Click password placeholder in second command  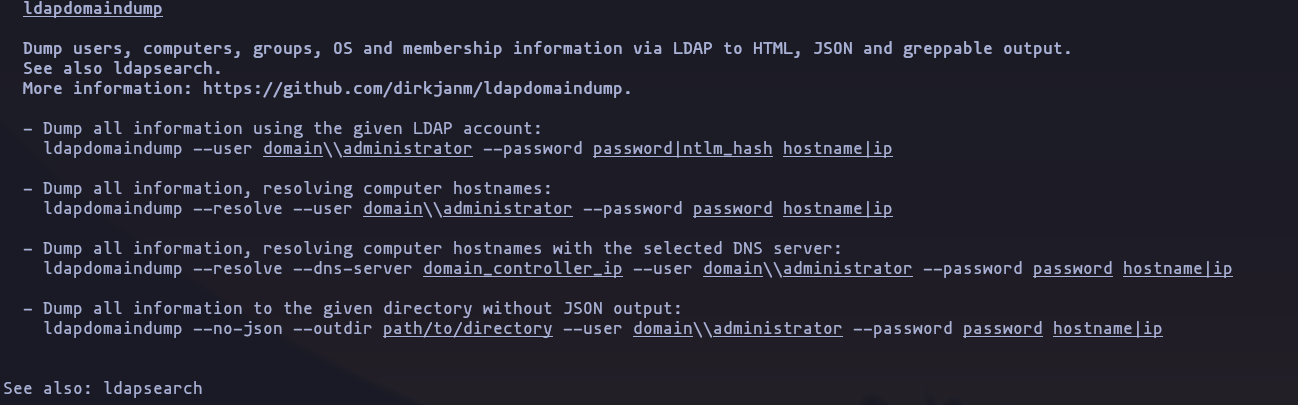click(732, 208)
